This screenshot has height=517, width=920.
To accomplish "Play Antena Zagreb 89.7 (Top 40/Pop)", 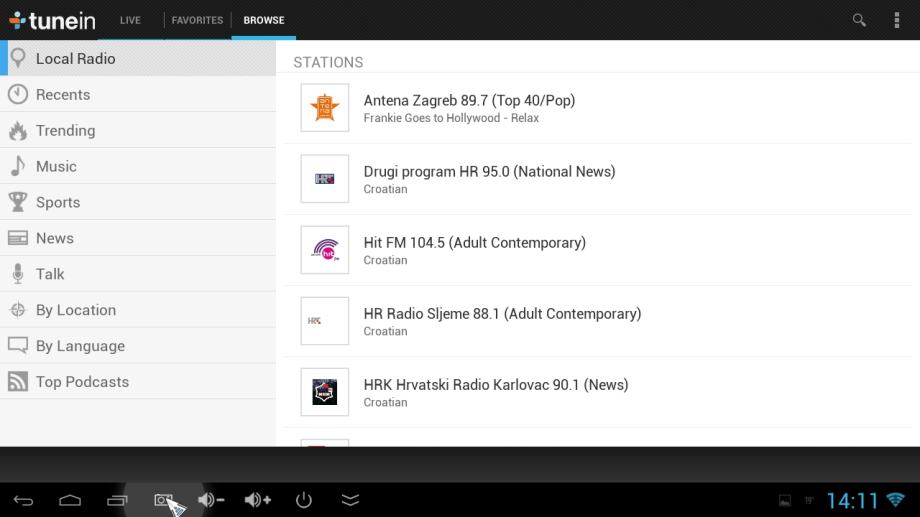I will 597,108.
